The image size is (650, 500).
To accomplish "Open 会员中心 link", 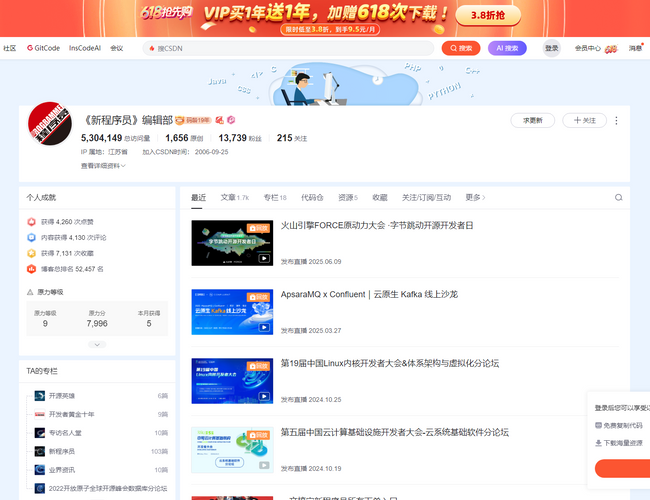I will click(x=587, y=48).
